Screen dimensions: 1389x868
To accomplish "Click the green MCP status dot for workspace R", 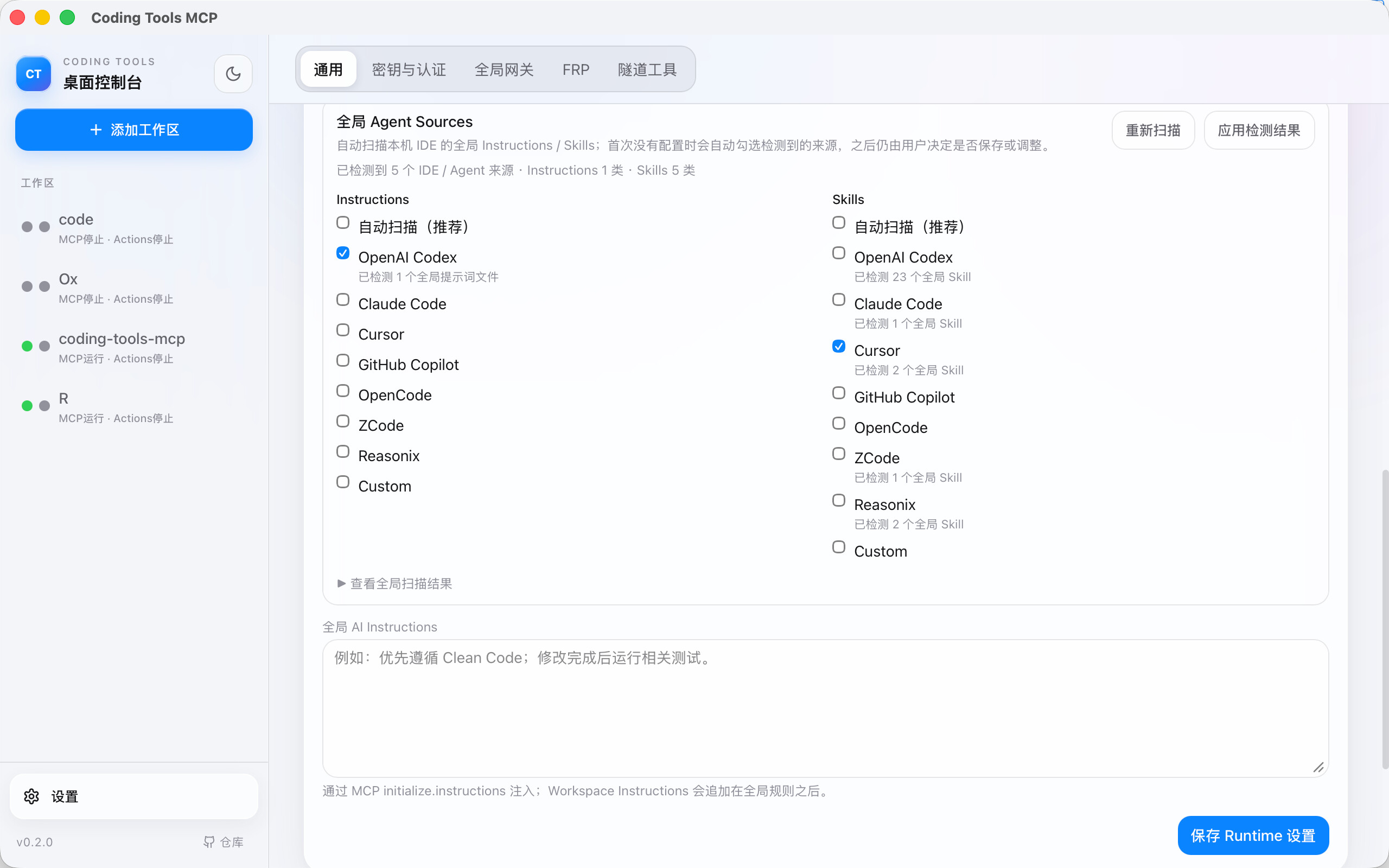I will 27,406.
